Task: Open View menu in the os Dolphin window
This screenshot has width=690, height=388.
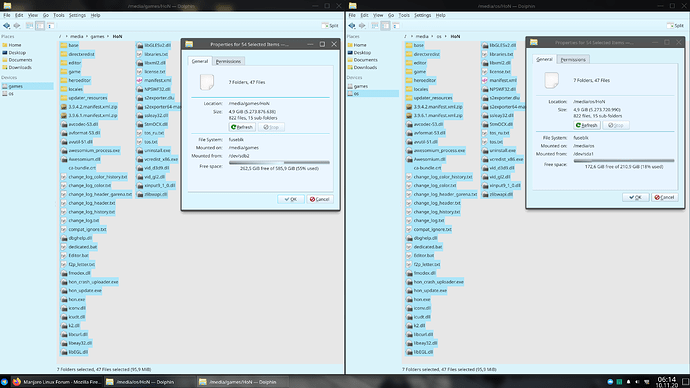Action: tap(378, 15)
